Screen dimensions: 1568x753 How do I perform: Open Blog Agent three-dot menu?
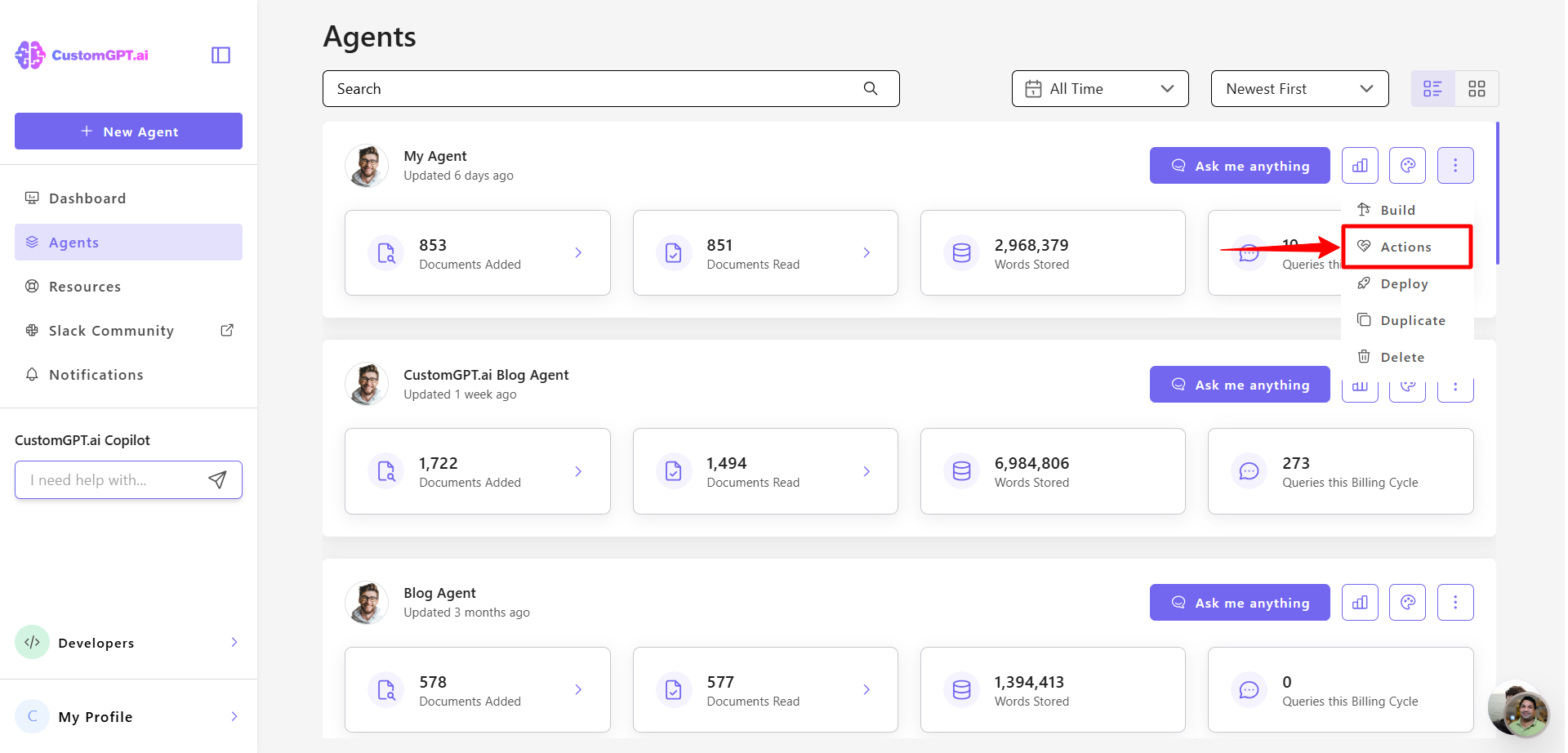[x=1455, y=602]
